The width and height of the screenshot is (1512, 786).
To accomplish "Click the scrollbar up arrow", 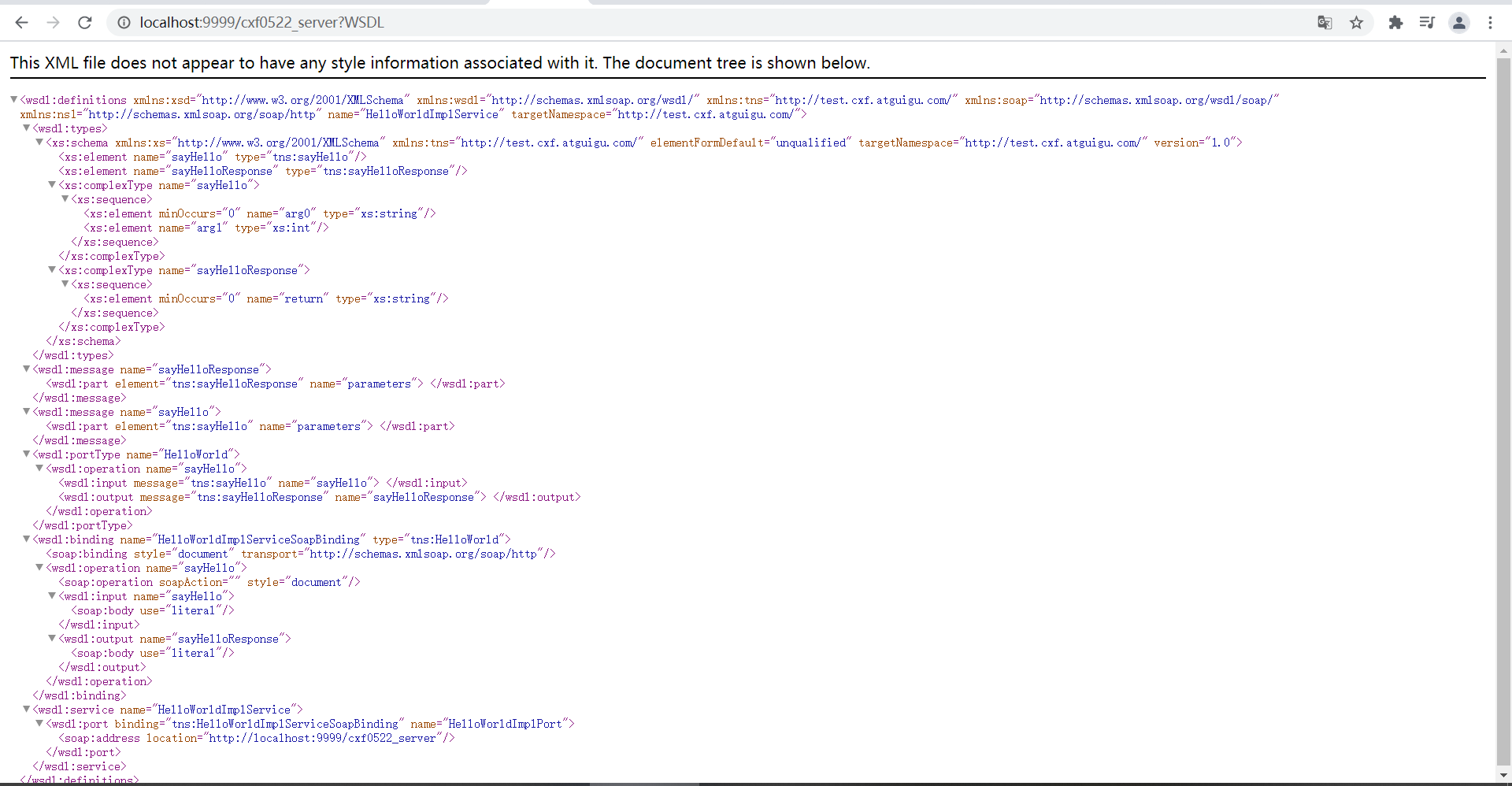I will click(1504, 50).
